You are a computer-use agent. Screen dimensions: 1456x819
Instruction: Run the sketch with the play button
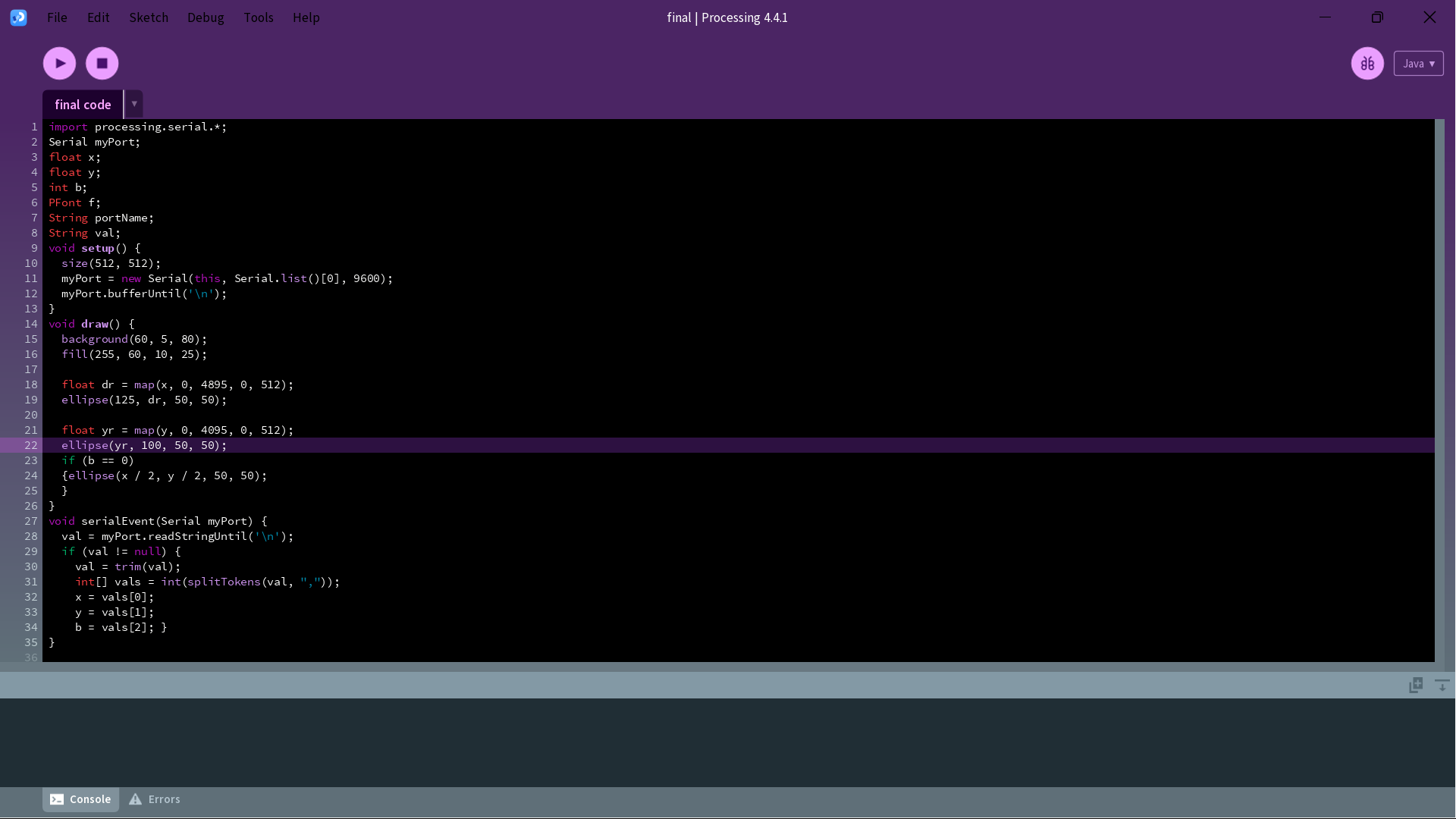tap(59, 63)
